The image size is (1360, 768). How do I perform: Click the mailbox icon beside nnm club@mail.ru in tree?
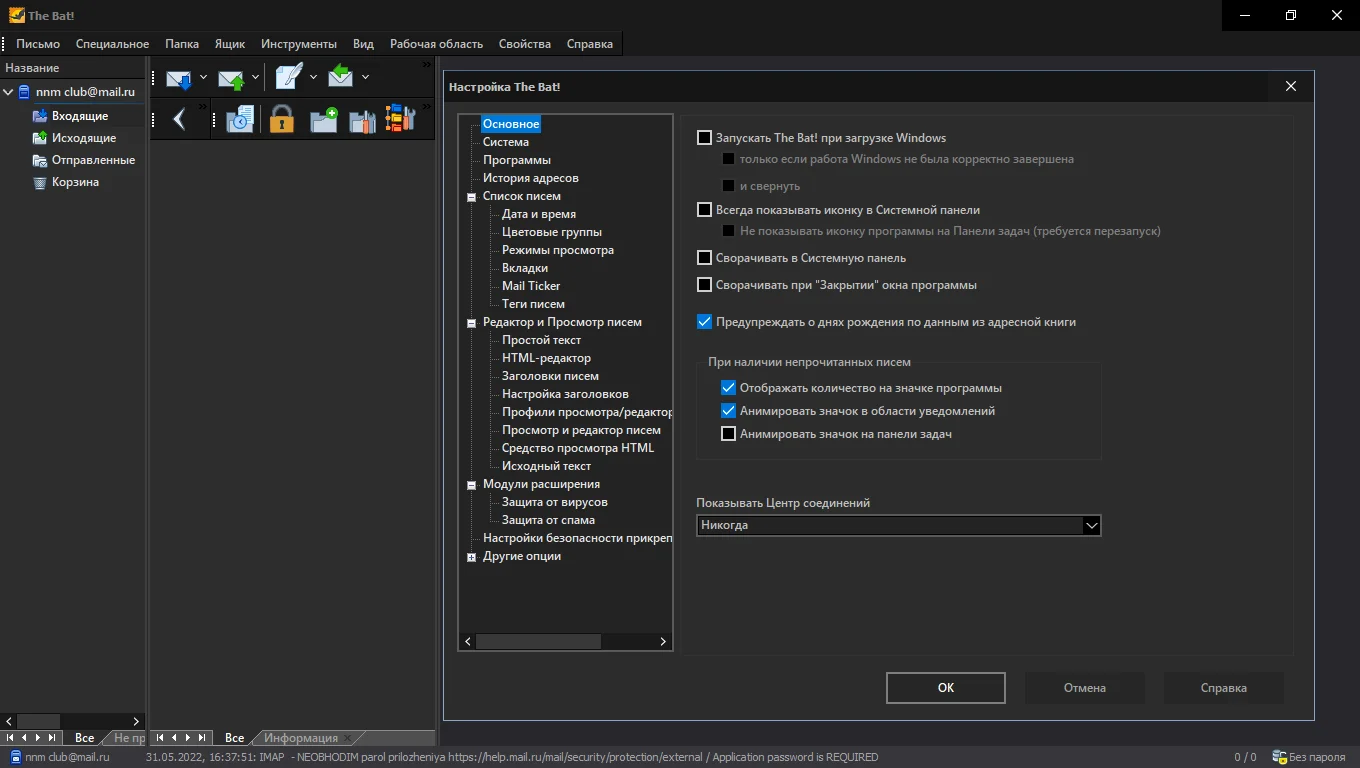coord(24,92)
